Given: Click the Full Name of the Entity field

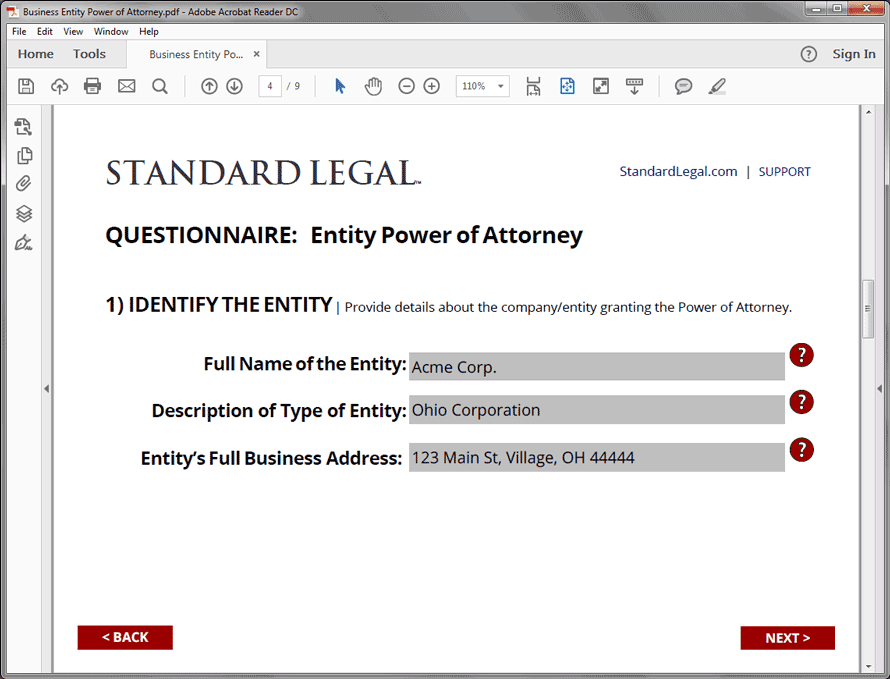Looking at the screenshot, I should (x=597, y=367).
